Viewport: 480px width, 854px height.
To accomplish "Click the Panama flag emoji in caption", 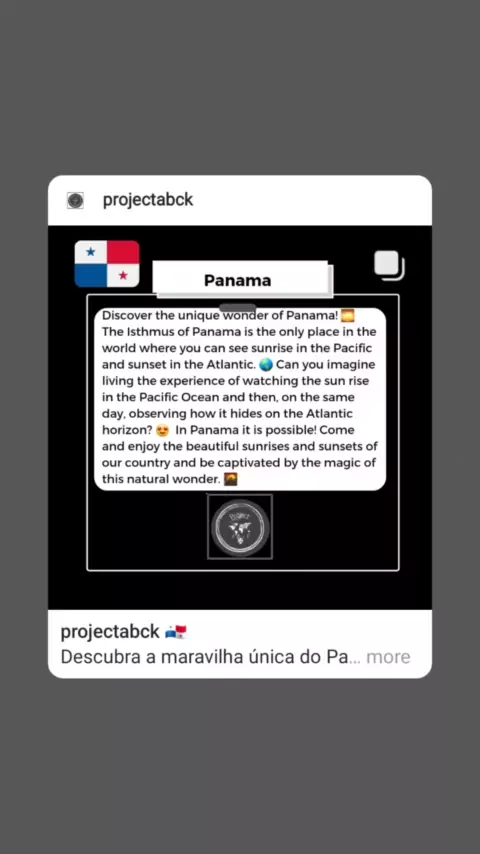I will pos(175,632).
